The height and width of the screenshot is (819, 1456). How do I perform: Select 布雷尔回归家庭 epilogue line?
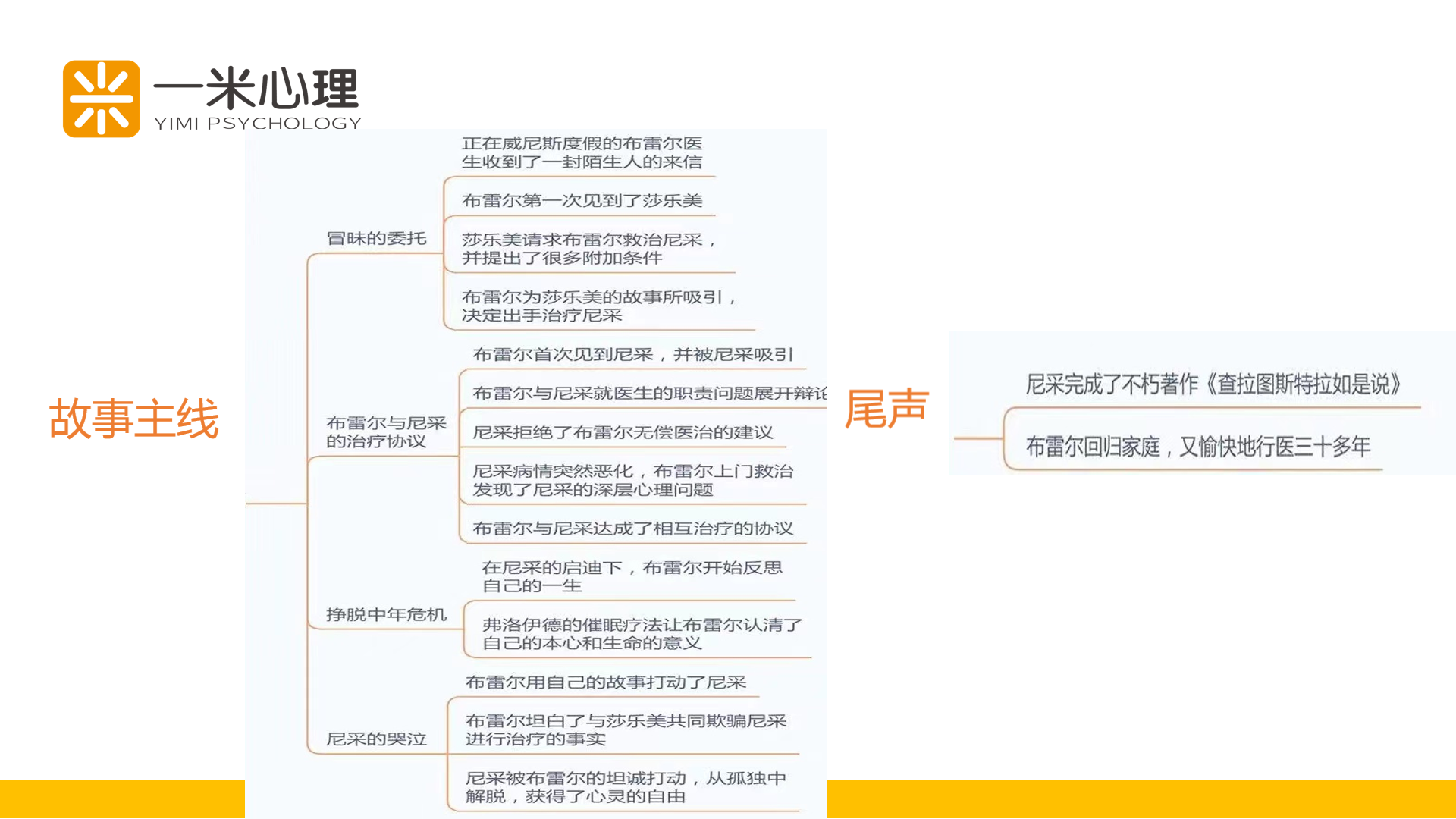1198,447
